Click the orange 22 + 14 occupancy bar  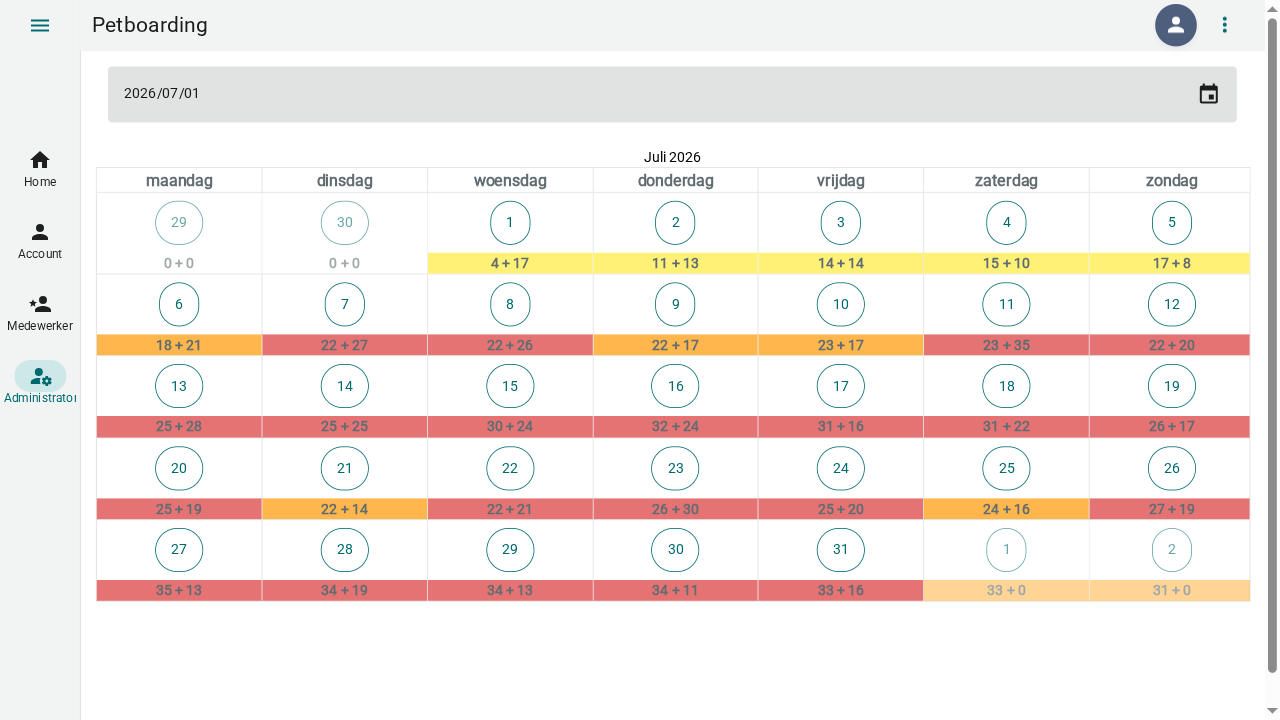click(x=345, y=509)
